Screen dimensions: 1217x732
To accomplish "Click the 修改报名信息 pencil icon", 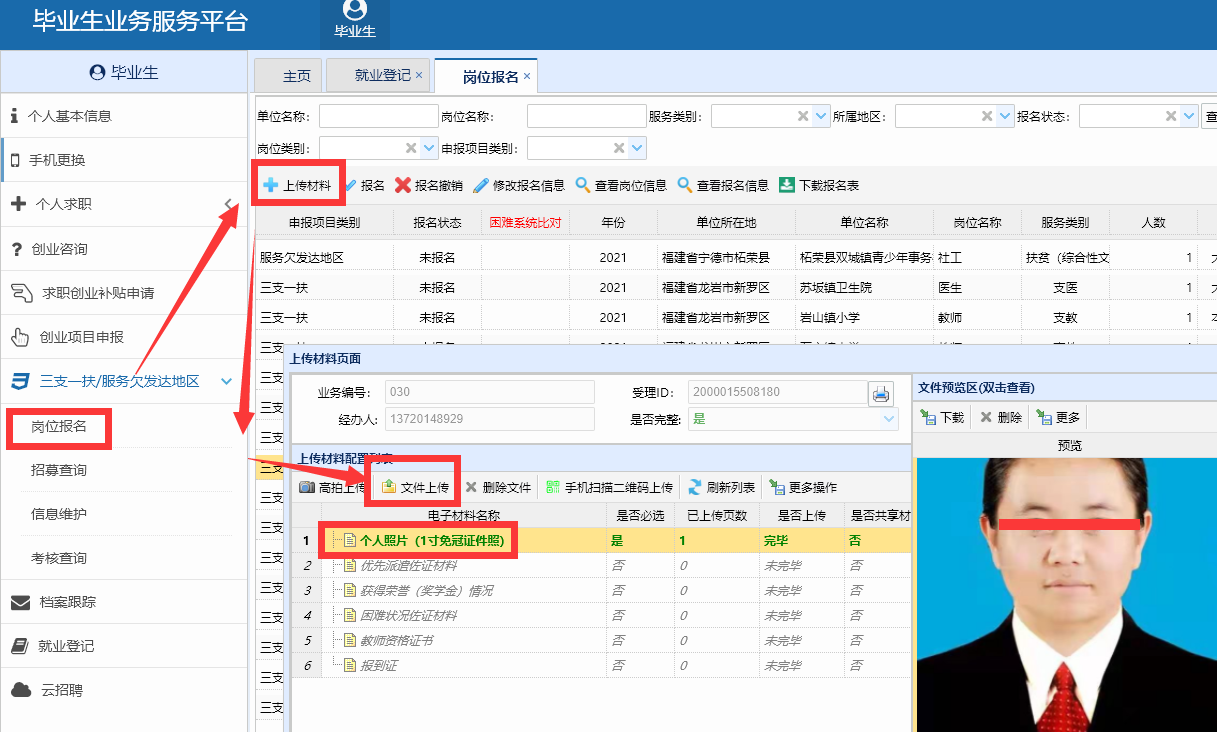I will coord(481,185).
